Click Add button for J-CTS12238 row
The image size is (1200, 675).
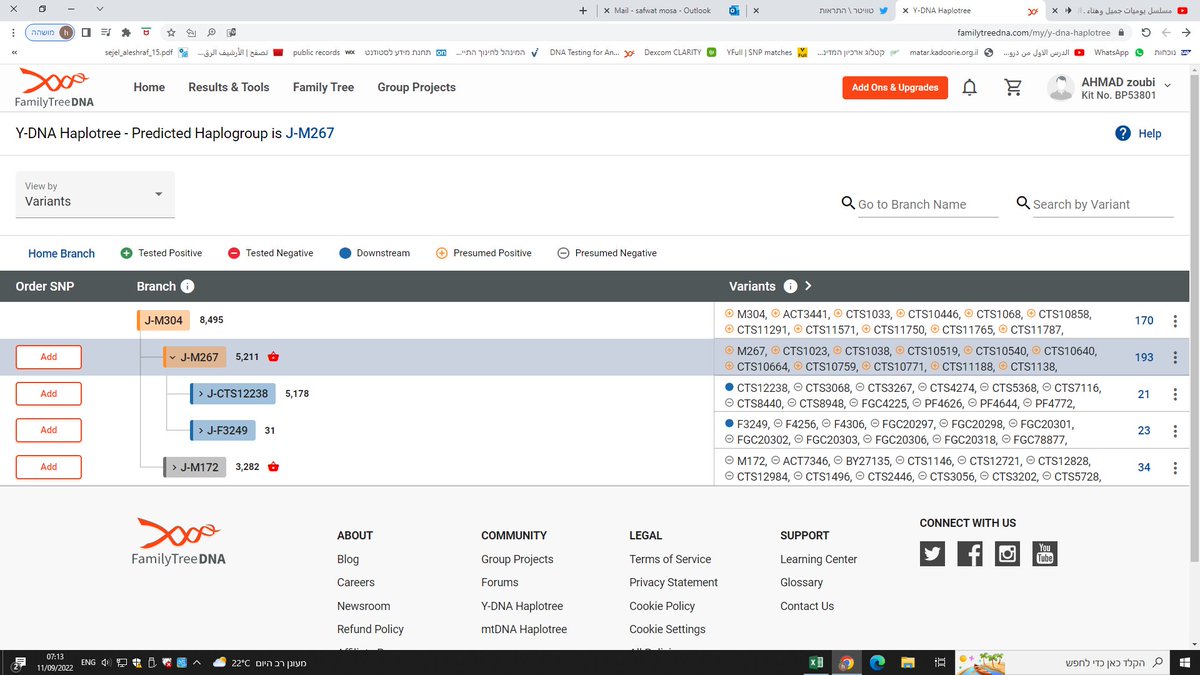pyautogui.click(x=48, y=394)
